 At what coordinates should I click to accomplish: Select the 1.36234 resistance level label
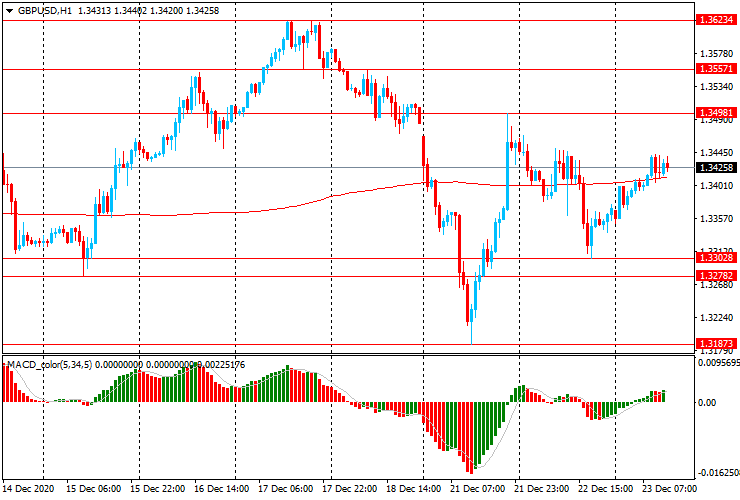tap(716, 20)
